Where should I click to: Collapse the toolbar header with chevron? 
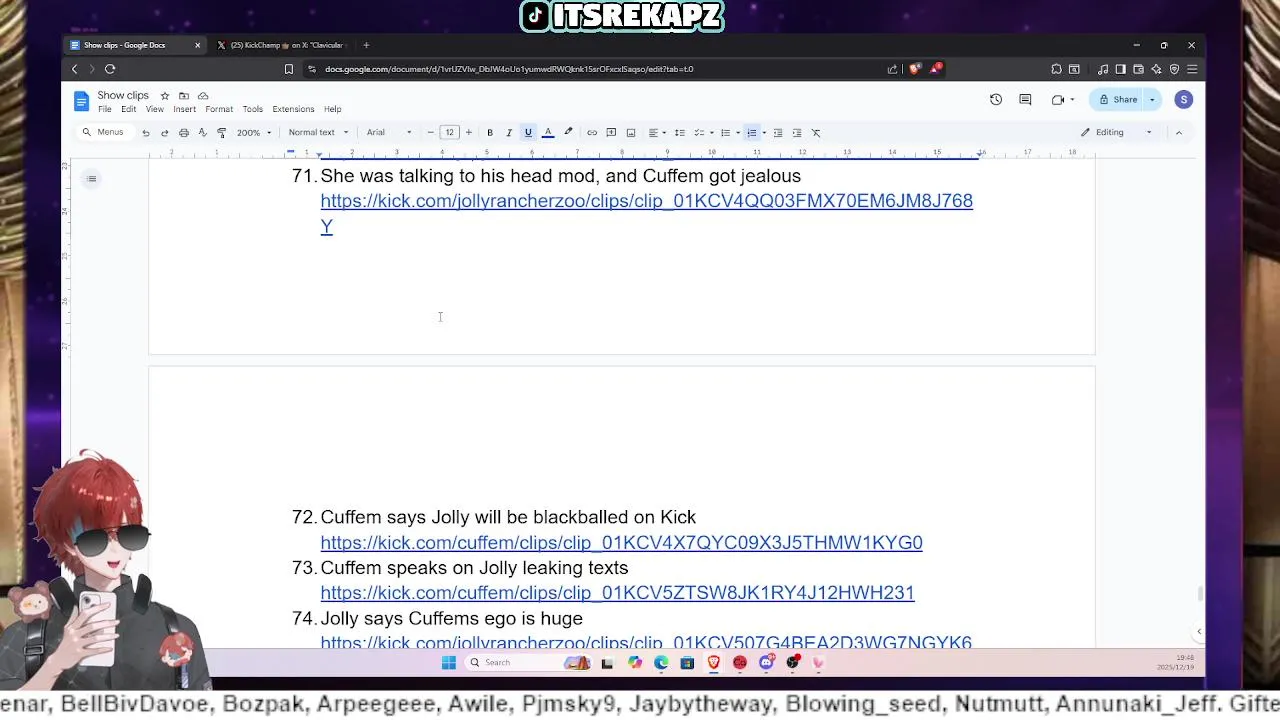[1179, 133]
